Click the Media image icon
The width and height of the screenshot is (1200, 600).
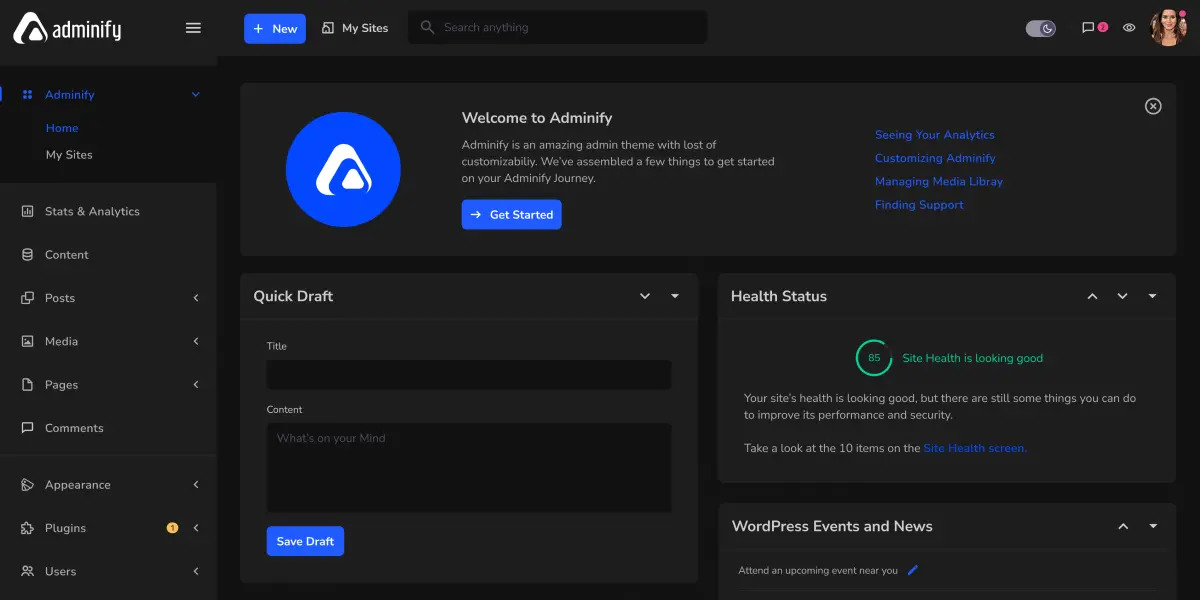pyautogui.click(x=27, y=341)
